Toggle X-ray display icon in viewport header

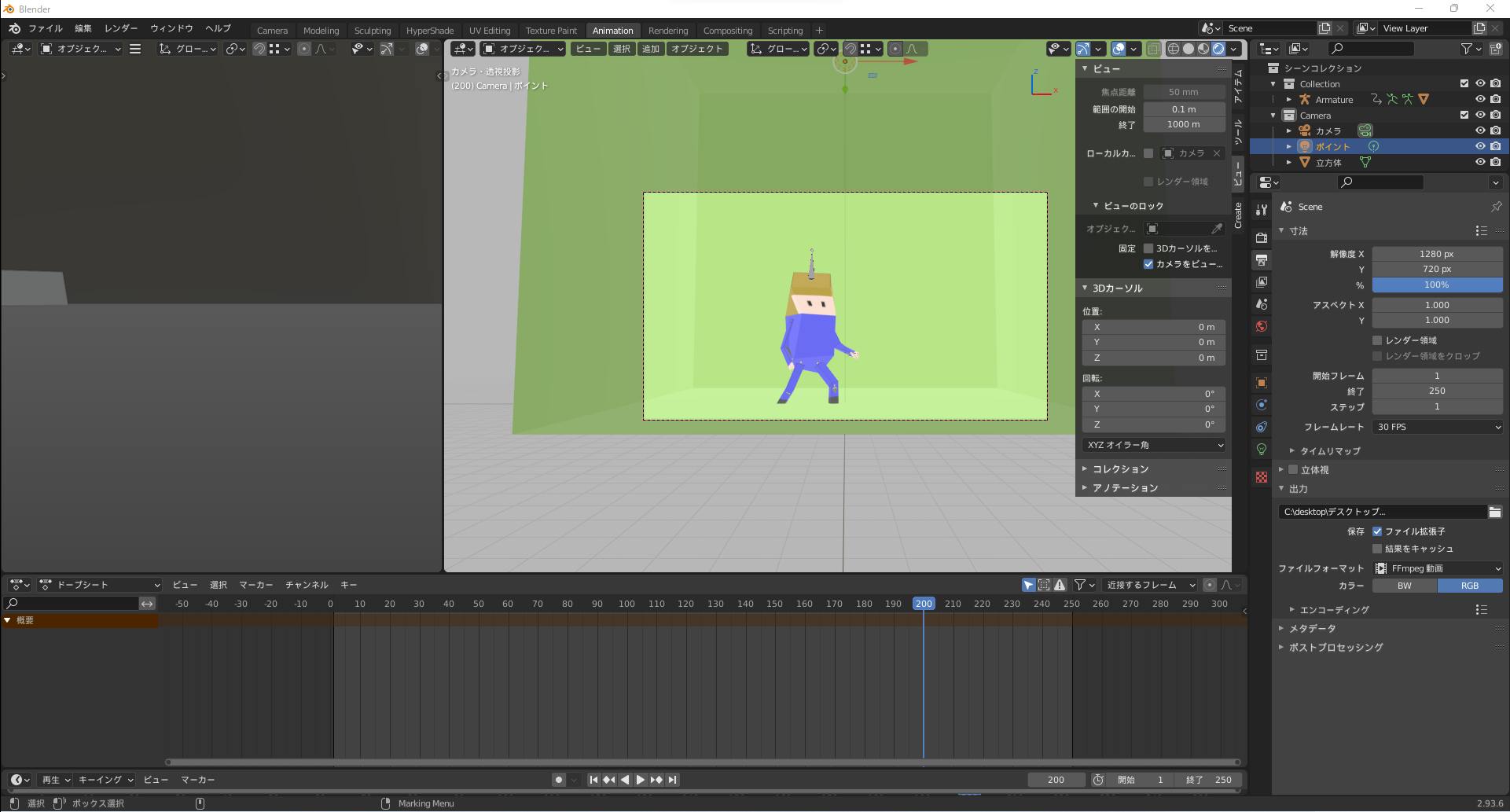(1153, 49)
